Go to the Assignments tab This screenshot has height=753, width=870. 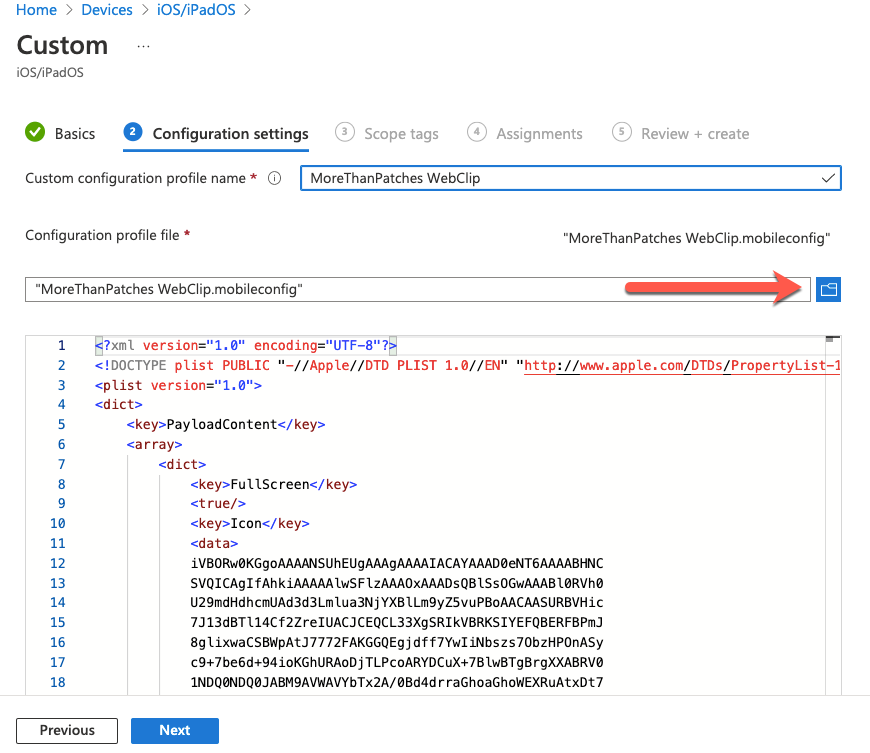coord(539,134)
